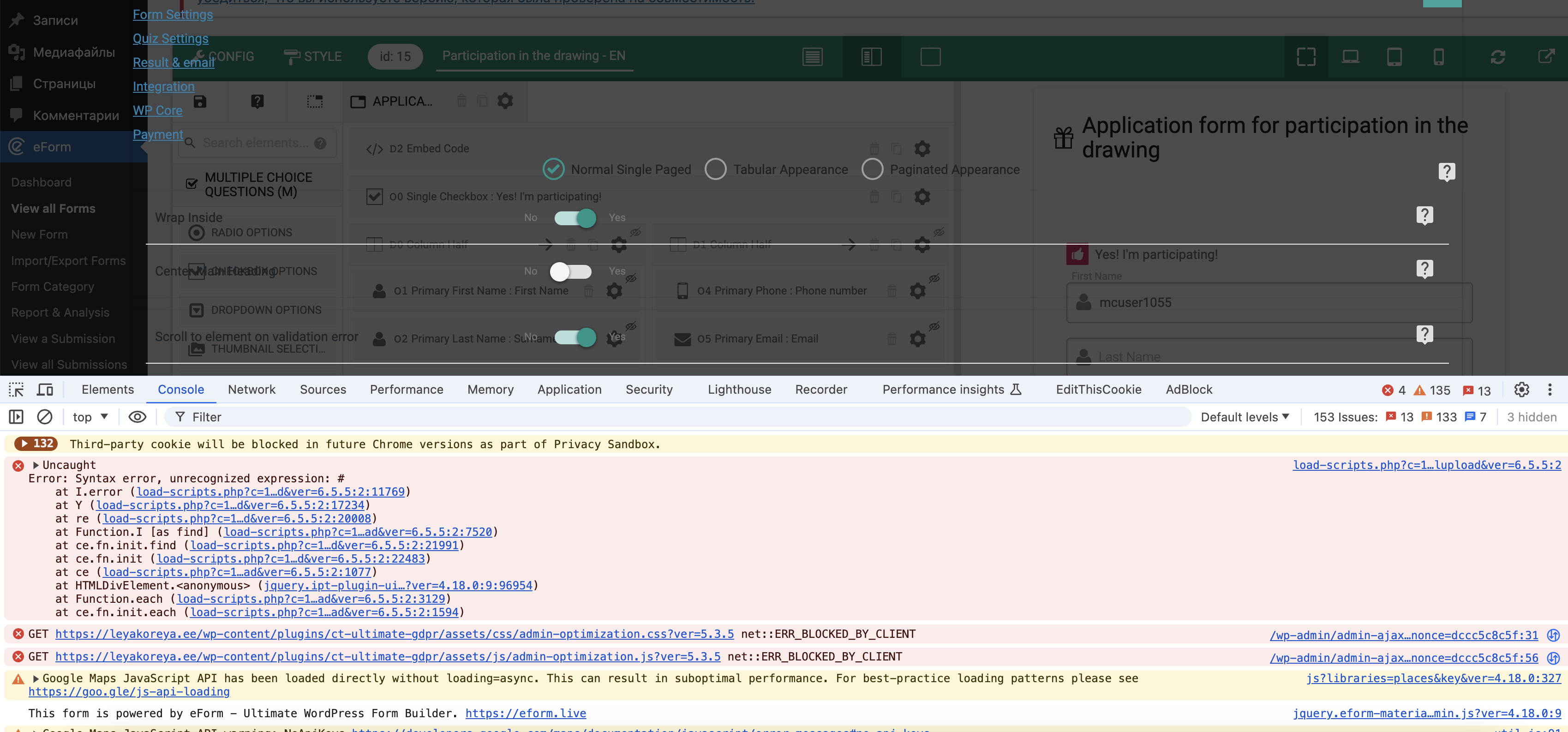Open the DevTools console sidebar icon
The width and height of the screenshot is (1568, 732).
point(16,417)
